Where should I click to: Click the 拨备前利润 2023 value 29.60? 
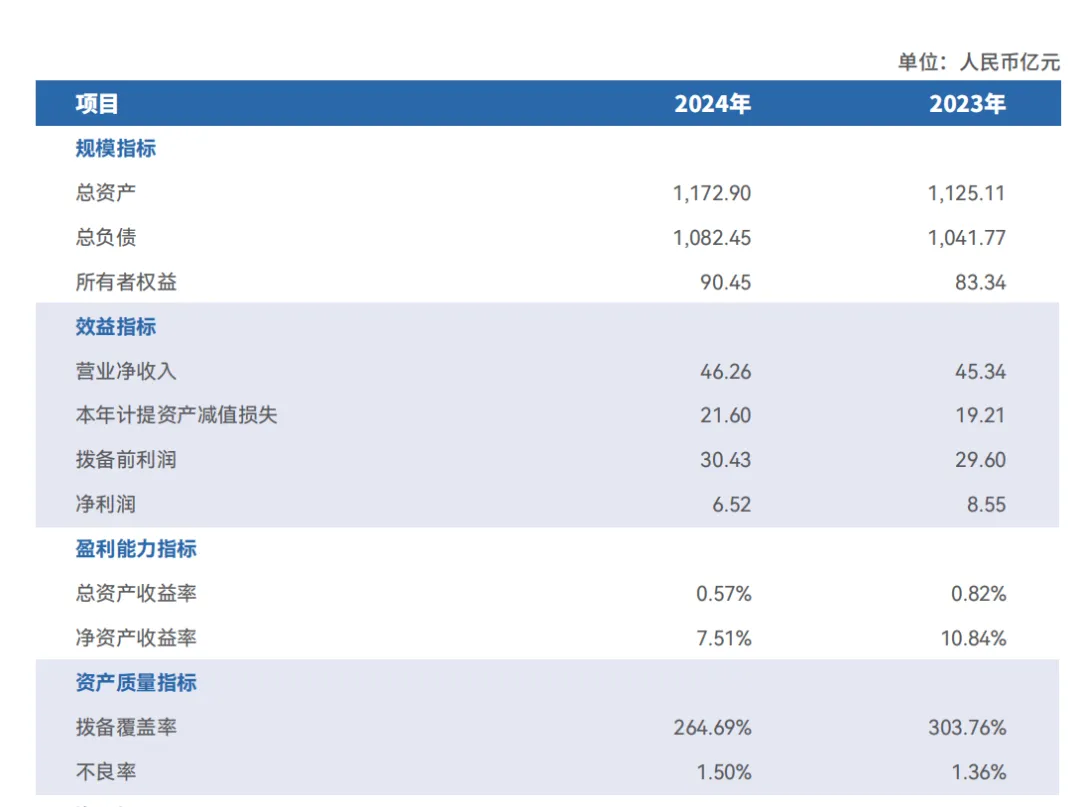click(x=981, y=460)
